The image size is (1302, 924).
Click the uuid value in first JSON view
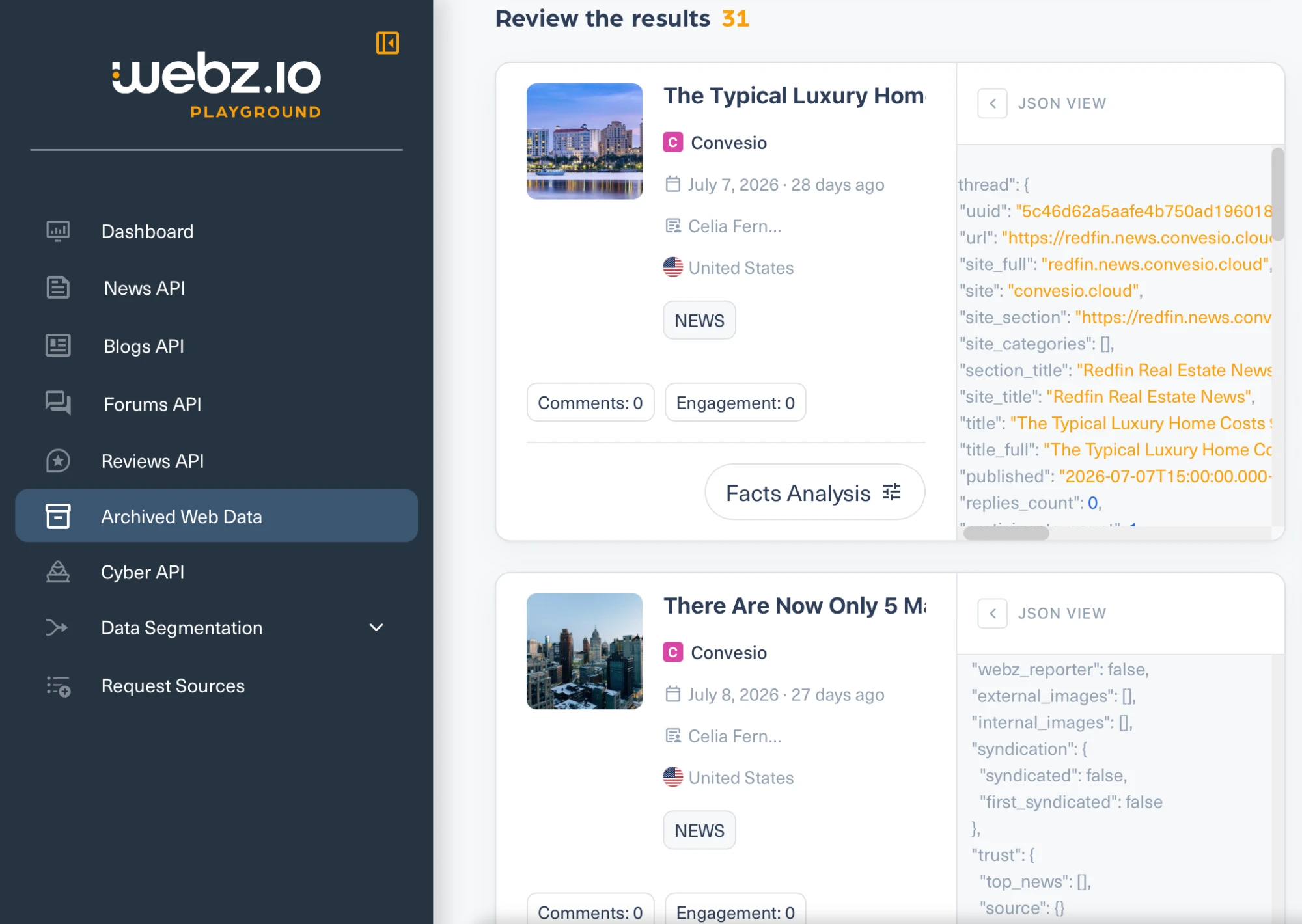pyautogui.click(x=1144, y=211)
